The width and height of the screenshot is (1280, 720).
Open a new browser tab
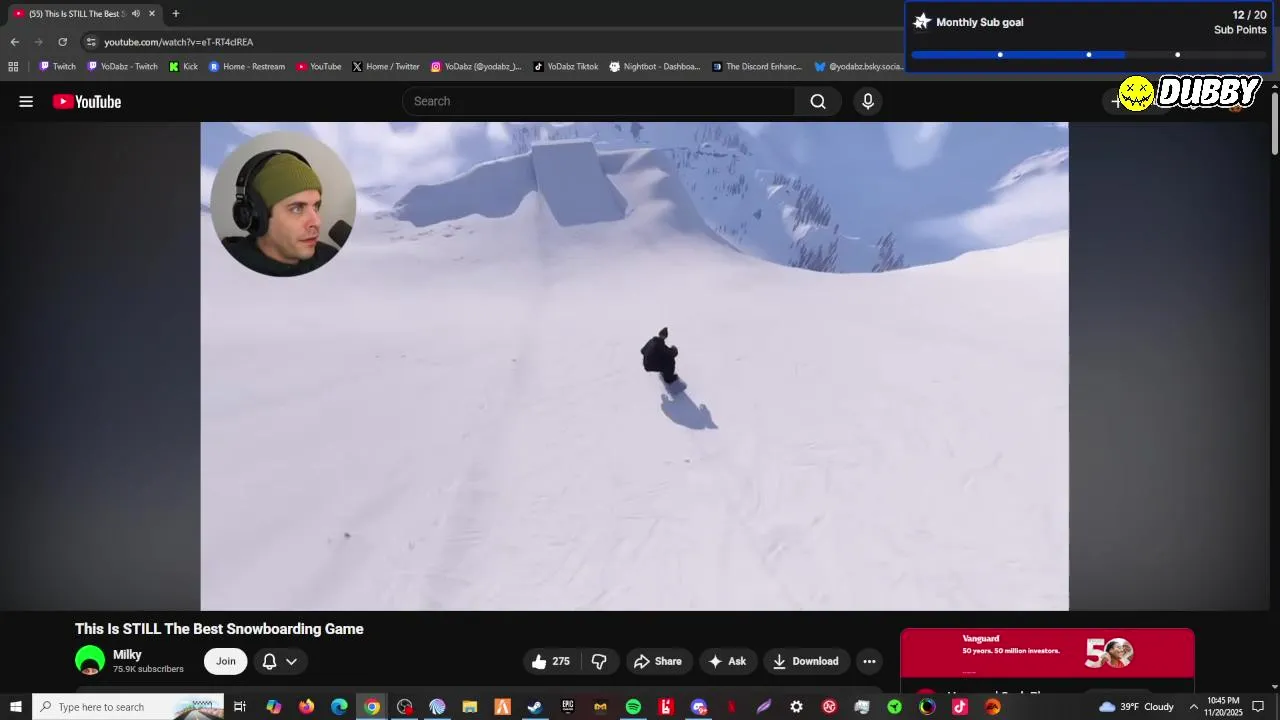click(x=176, y=14)
